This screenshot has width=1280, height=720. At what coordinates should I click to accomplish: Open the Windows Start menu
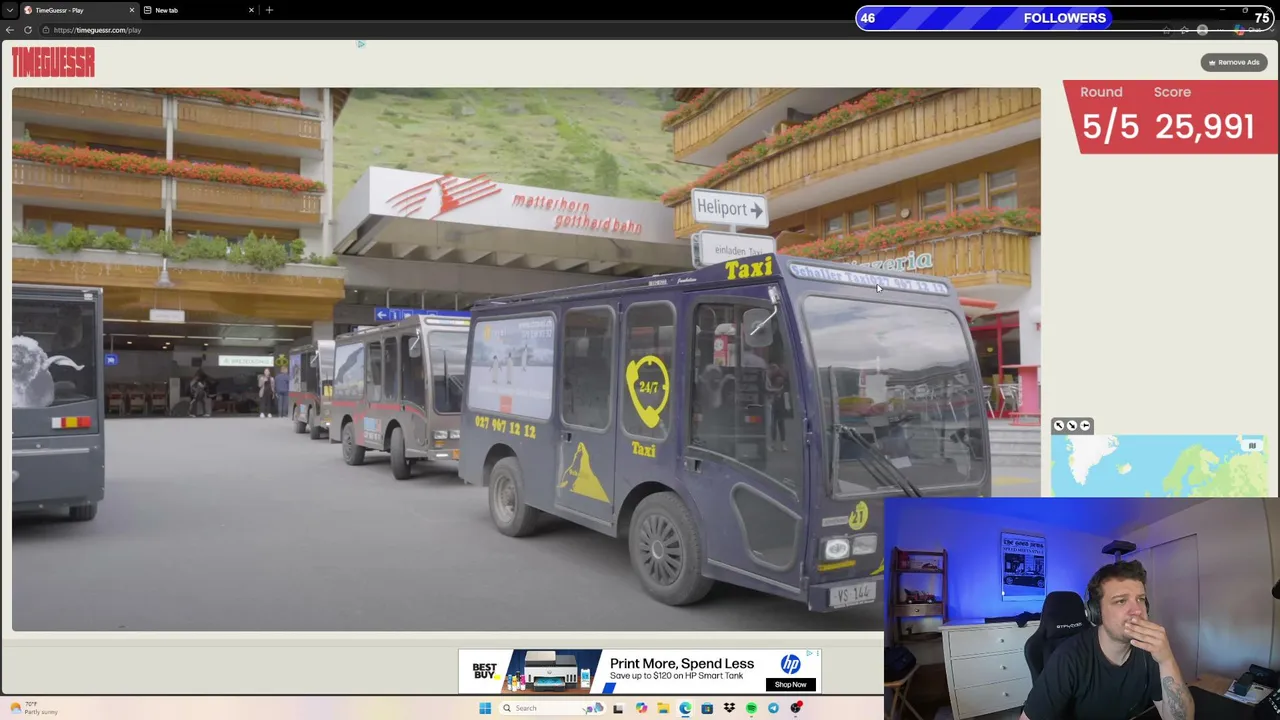485,708
